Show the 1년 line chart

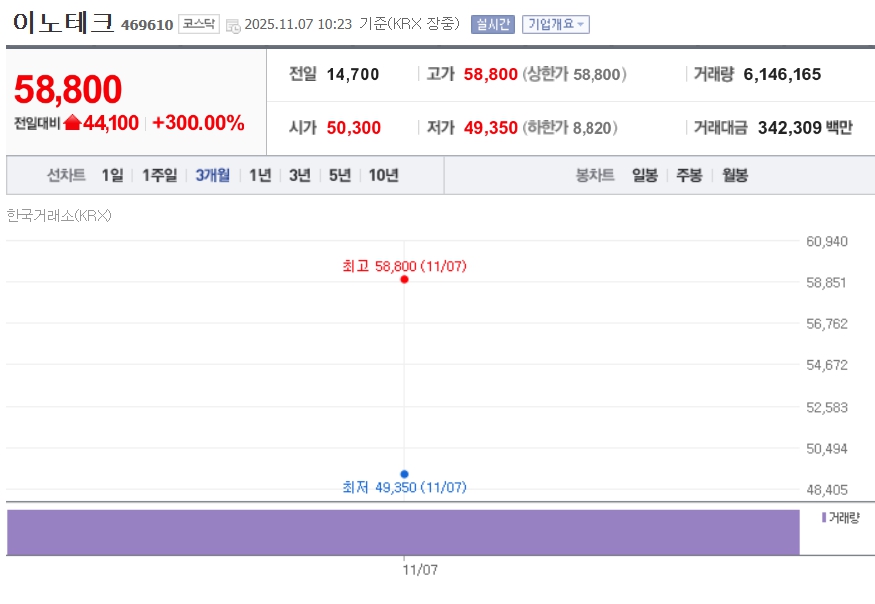[x=260, y=175]
